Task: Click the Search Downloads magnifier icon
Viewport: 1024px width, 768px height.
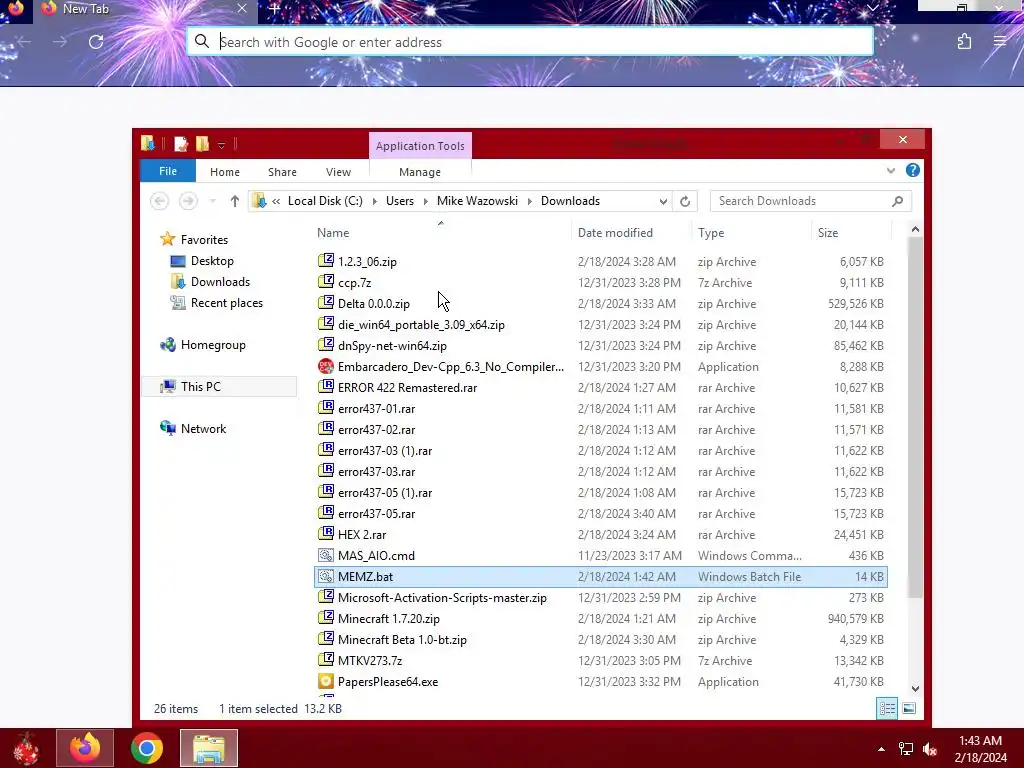Action: click(897, 201)
